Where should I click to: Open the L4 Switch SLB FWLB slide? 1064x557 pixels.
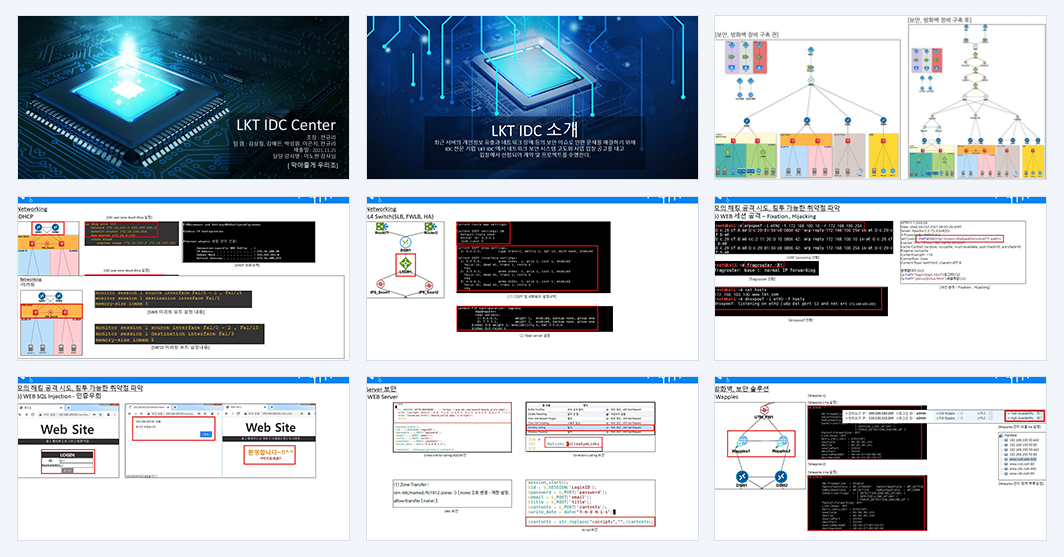coord(532,278)
